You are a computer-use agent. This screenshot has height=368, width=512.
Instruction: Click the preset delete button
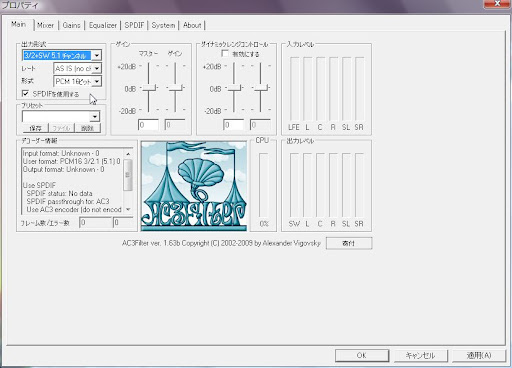[88, 128]
